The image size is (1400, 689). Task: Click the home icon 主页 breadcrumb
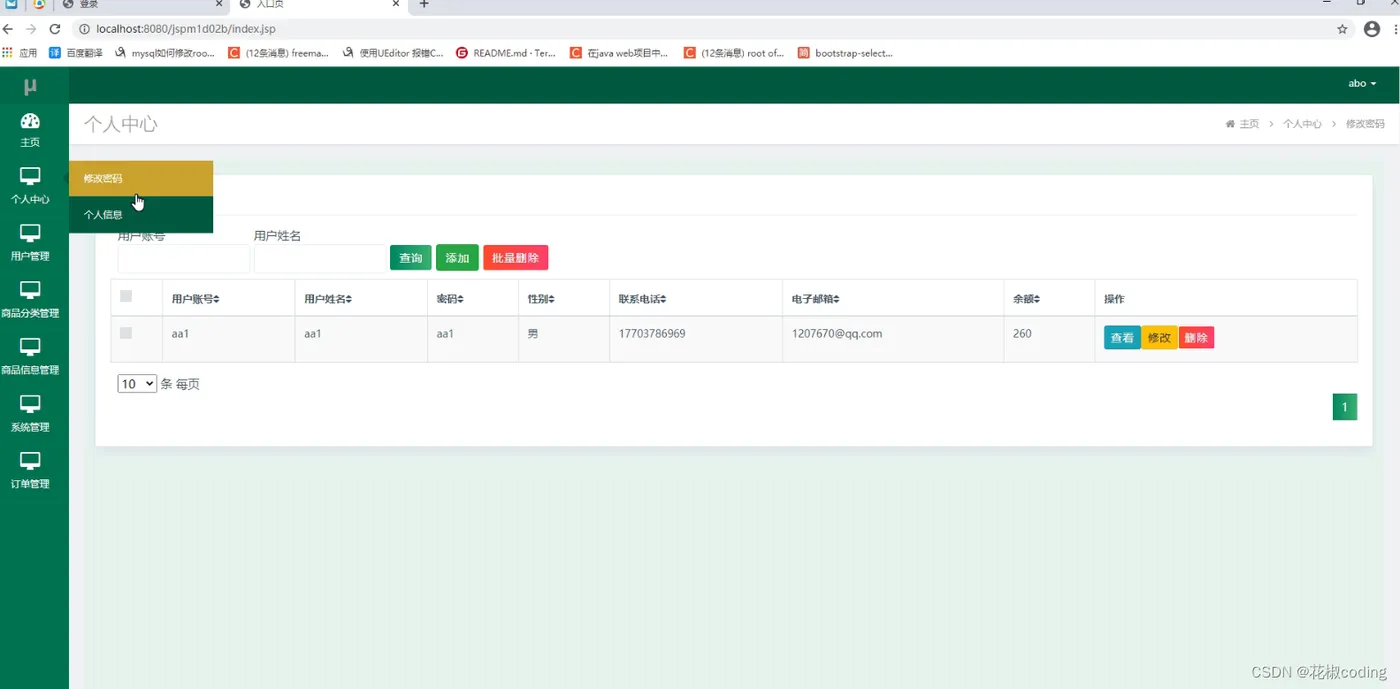[1242, 124]
